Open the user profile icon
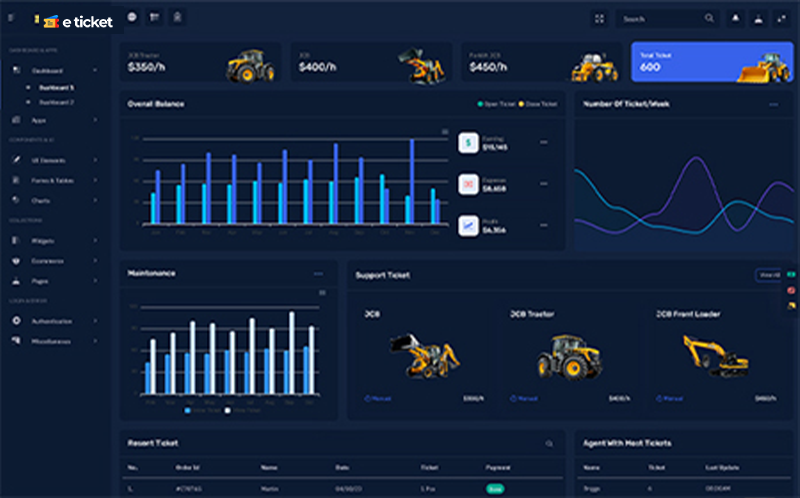Viewport: 800px width, 498px height. [759, 19]
